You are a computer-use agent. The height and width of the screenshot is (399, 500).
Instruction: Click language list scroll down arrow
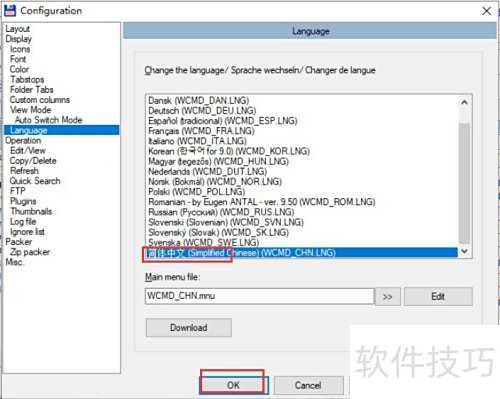tap(464, 251)
